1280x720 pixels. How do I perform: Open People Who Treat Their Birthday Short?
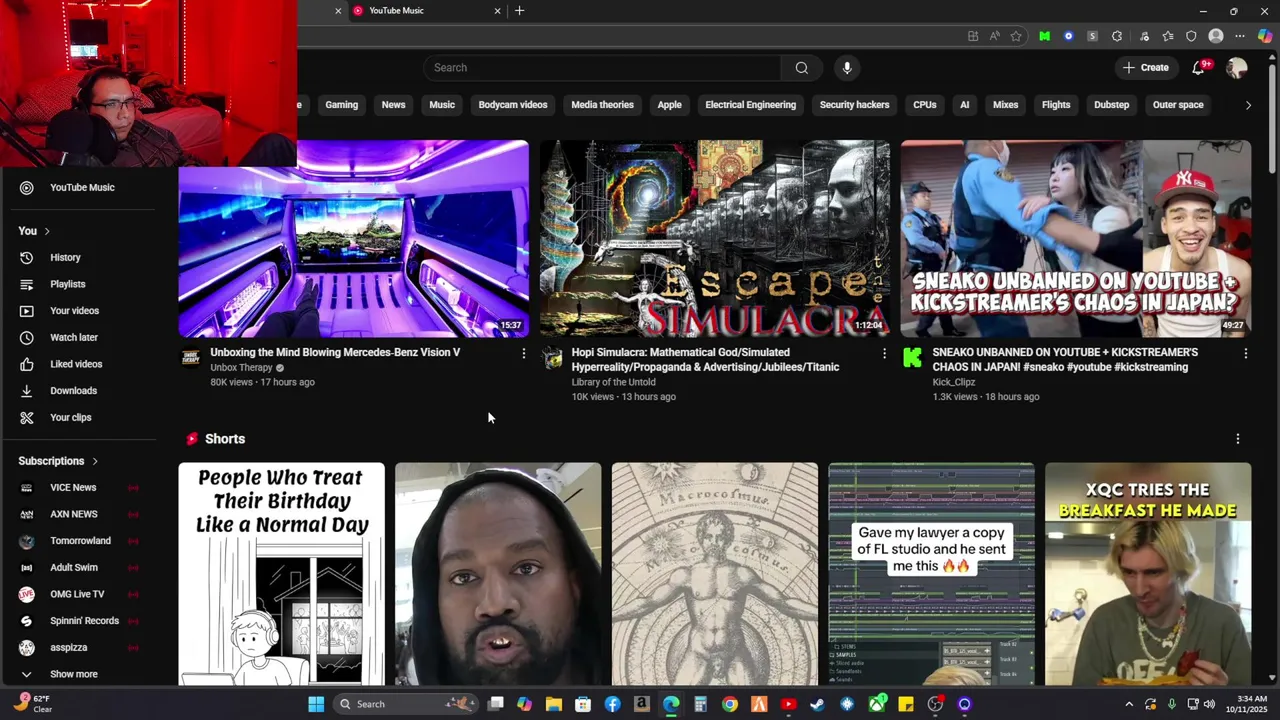coord(281,574)
